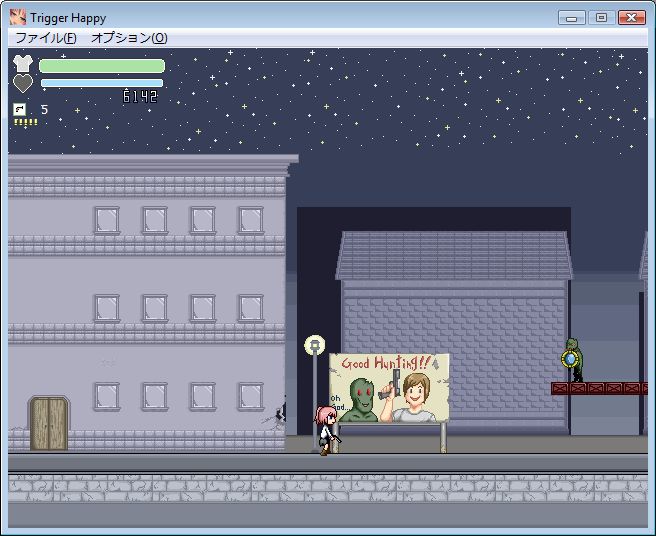Maximize the Trigger Happy window
This screenshot has width=656, height=536.
[600, 17]
